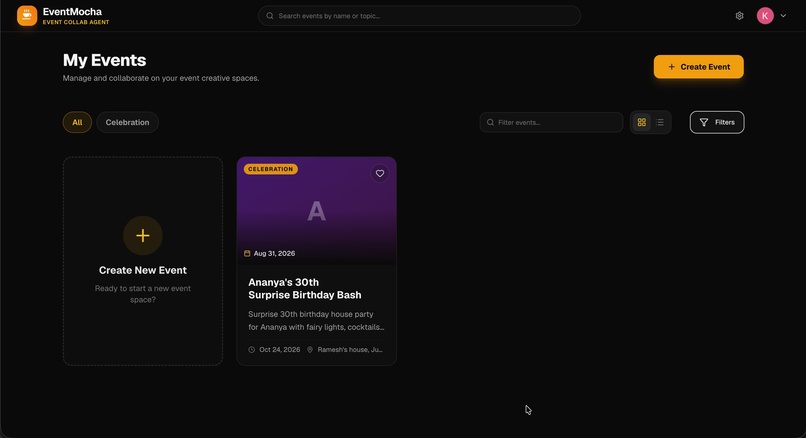This screenshot has width=806, height=438.
Task: Switch to grid view
Action: pyautogui.click(x=642, y=122)
